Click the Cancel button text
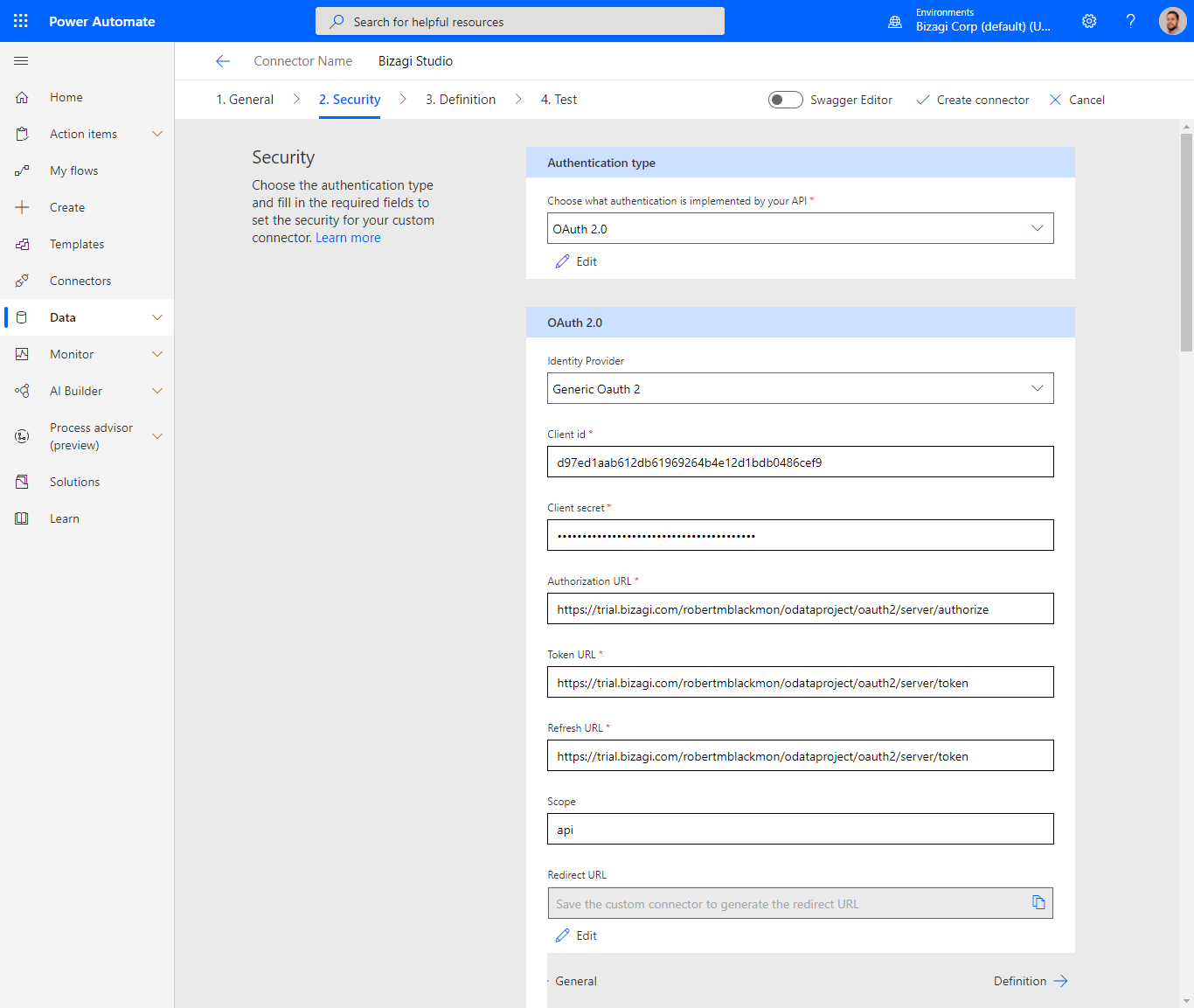 (x=1086, y=100)
